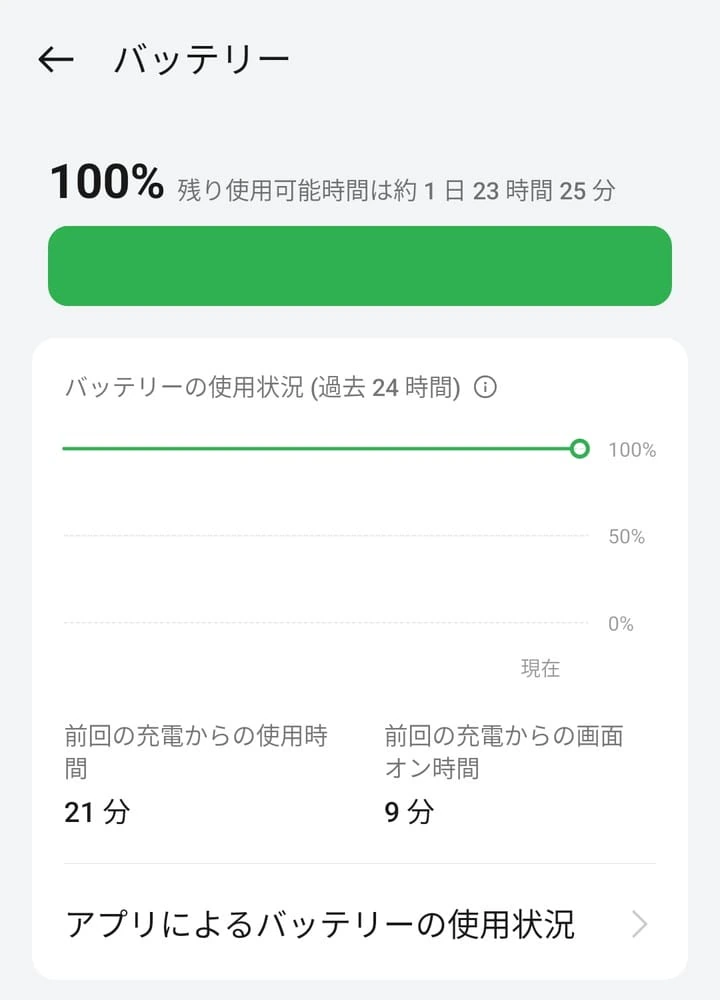Tap the info icon beside 過去 24 時間
Image resolution: width=720 pixels, height=1000 pixels.
(x=485, y=388)
